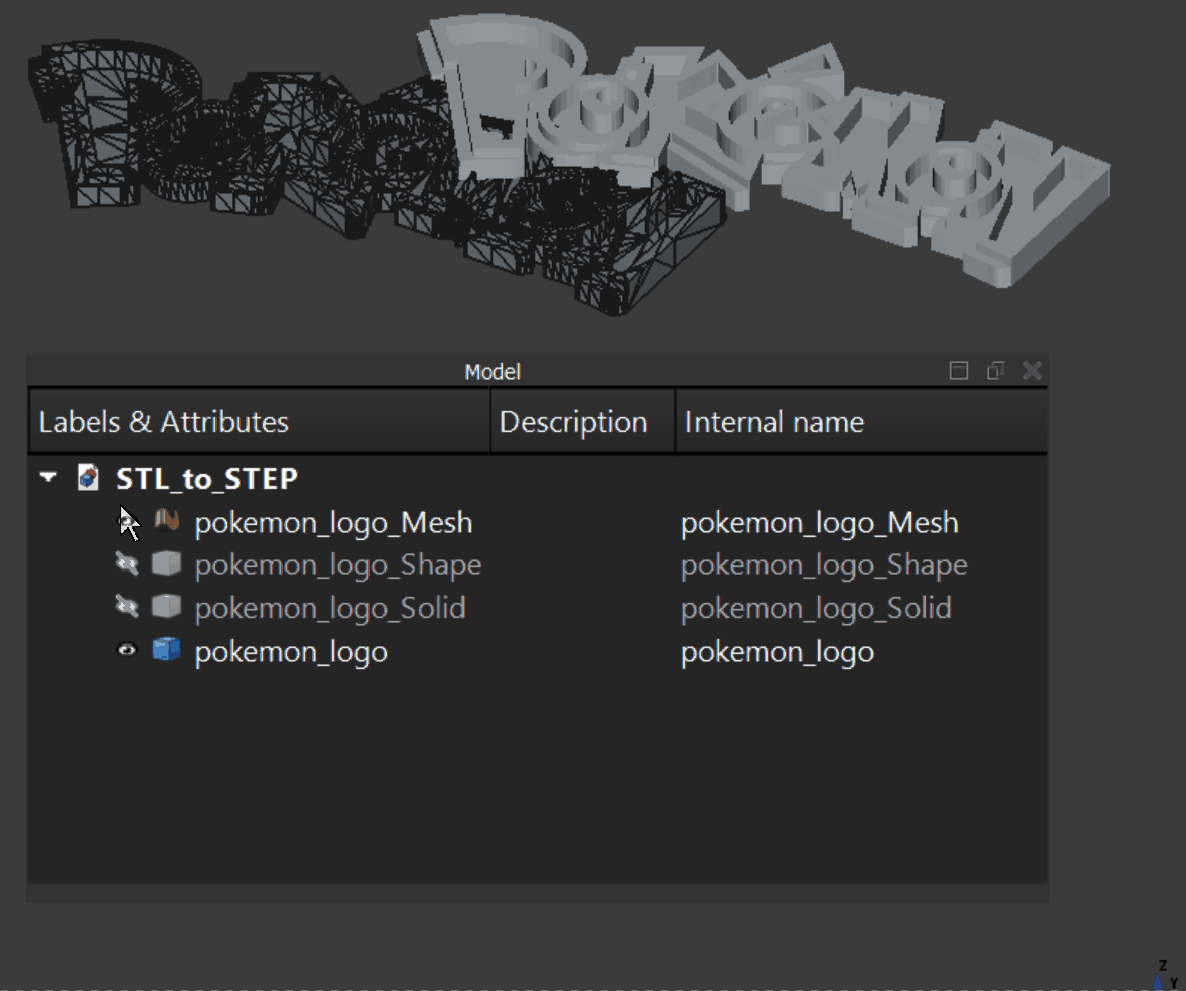Float the Model panel as separate window
Screen dimensions: 1186x991
click(x=995, y=371)
